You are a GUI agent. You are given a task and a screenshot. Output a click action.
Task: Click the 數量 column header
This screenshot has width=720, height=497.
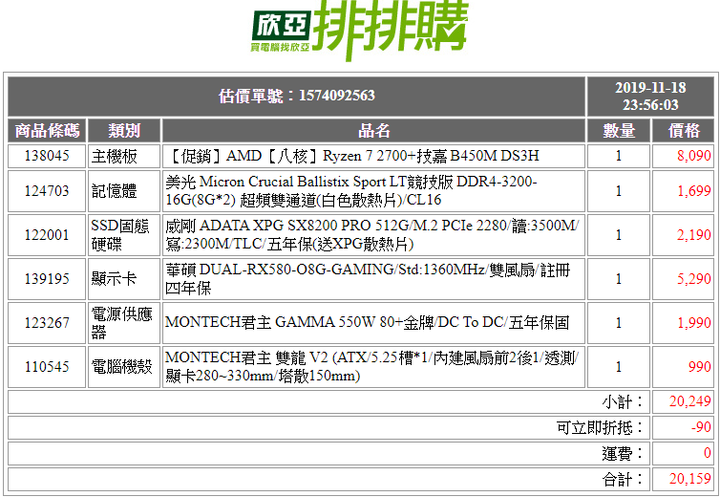tap(619, 130)
